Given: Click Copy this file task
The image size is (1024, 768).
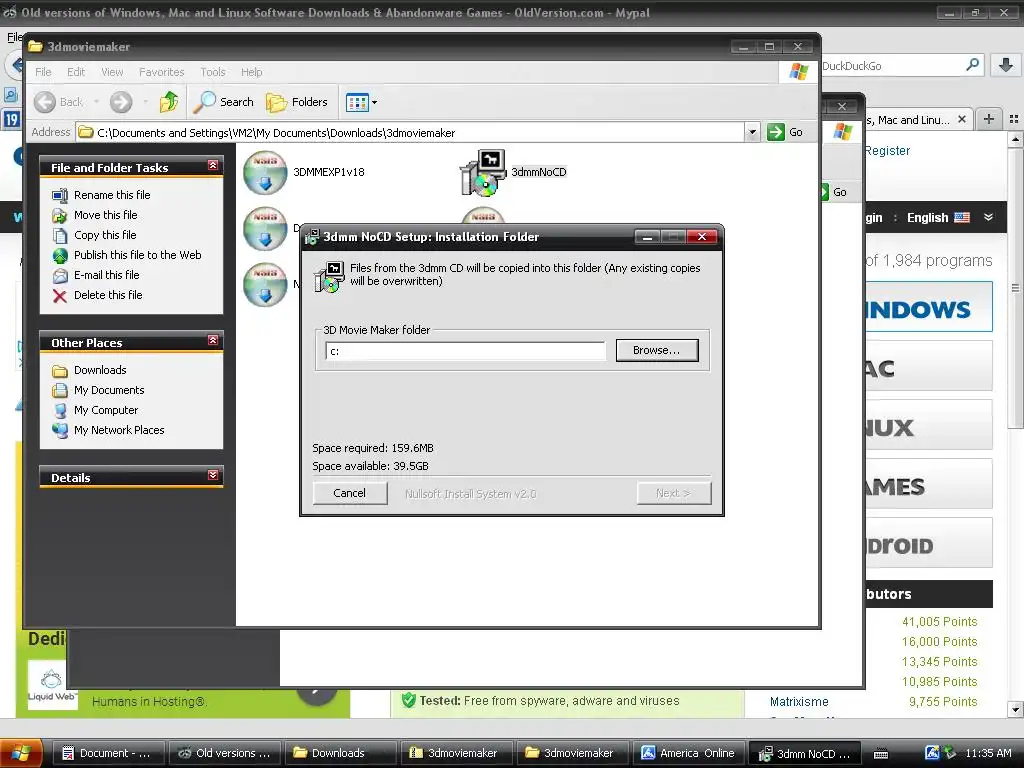Looking at the screenshot, I should [104, 235].
